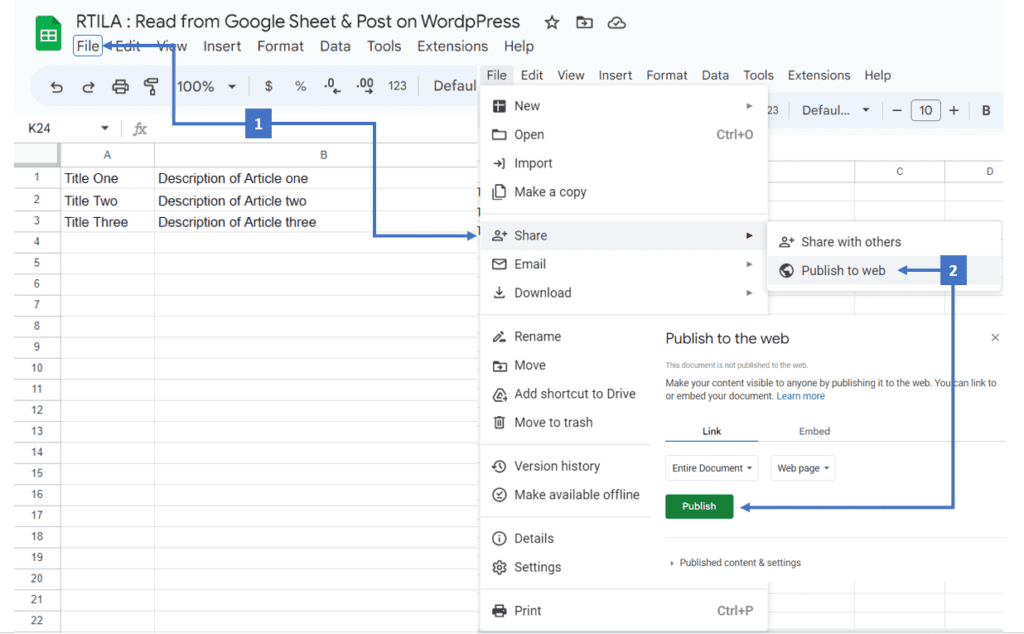Open the Defaul... font dropdown on the right

(x=835, y=110)
